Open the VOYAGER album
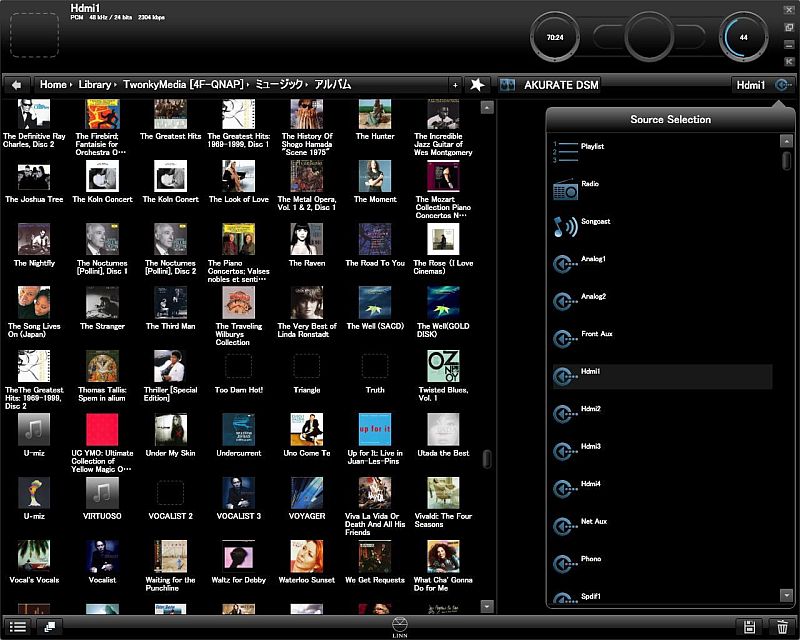This screenshot has width=800, height=640. pos(307,493)
